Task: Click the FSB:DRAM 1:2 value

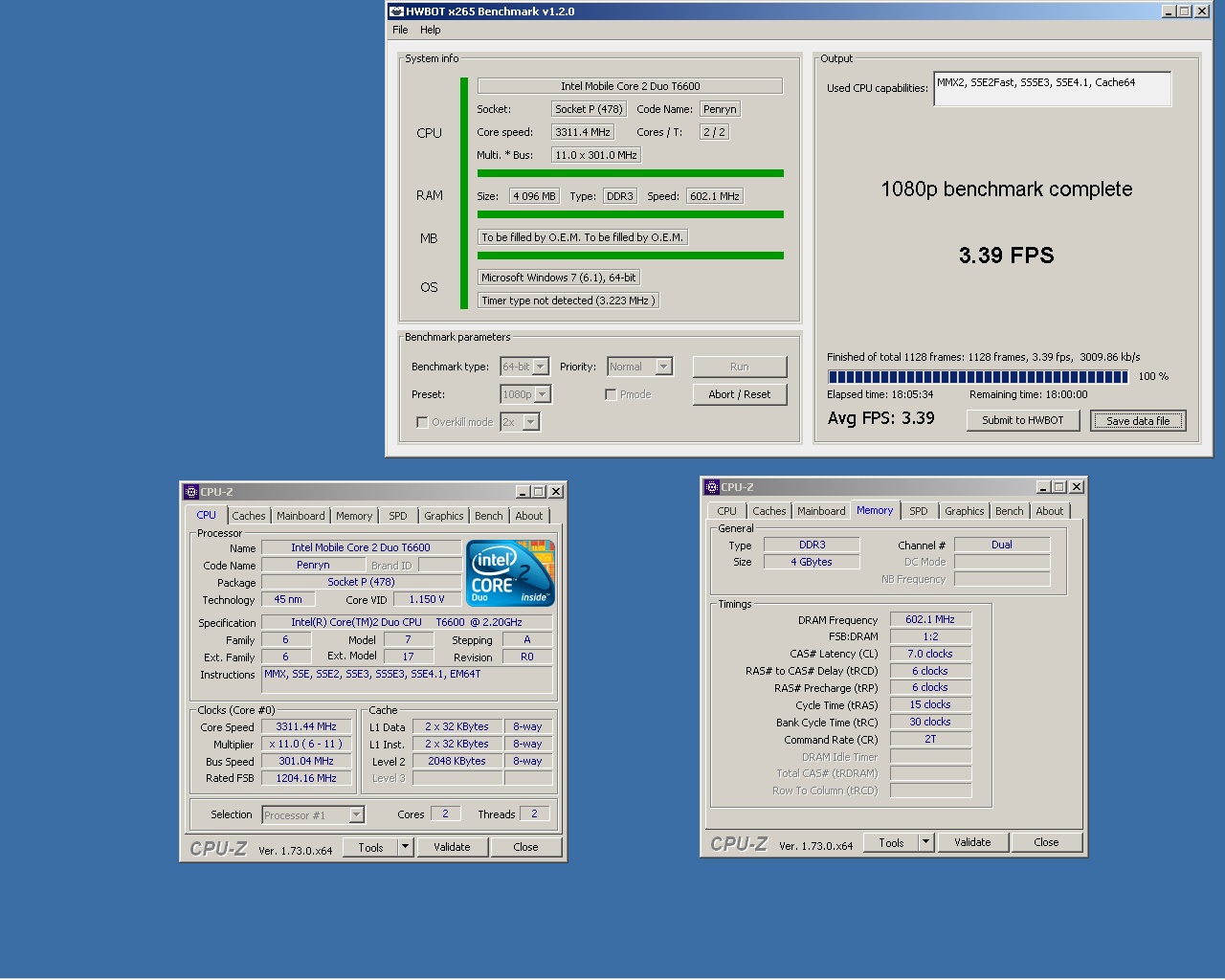Action: [x=930, y=636]
